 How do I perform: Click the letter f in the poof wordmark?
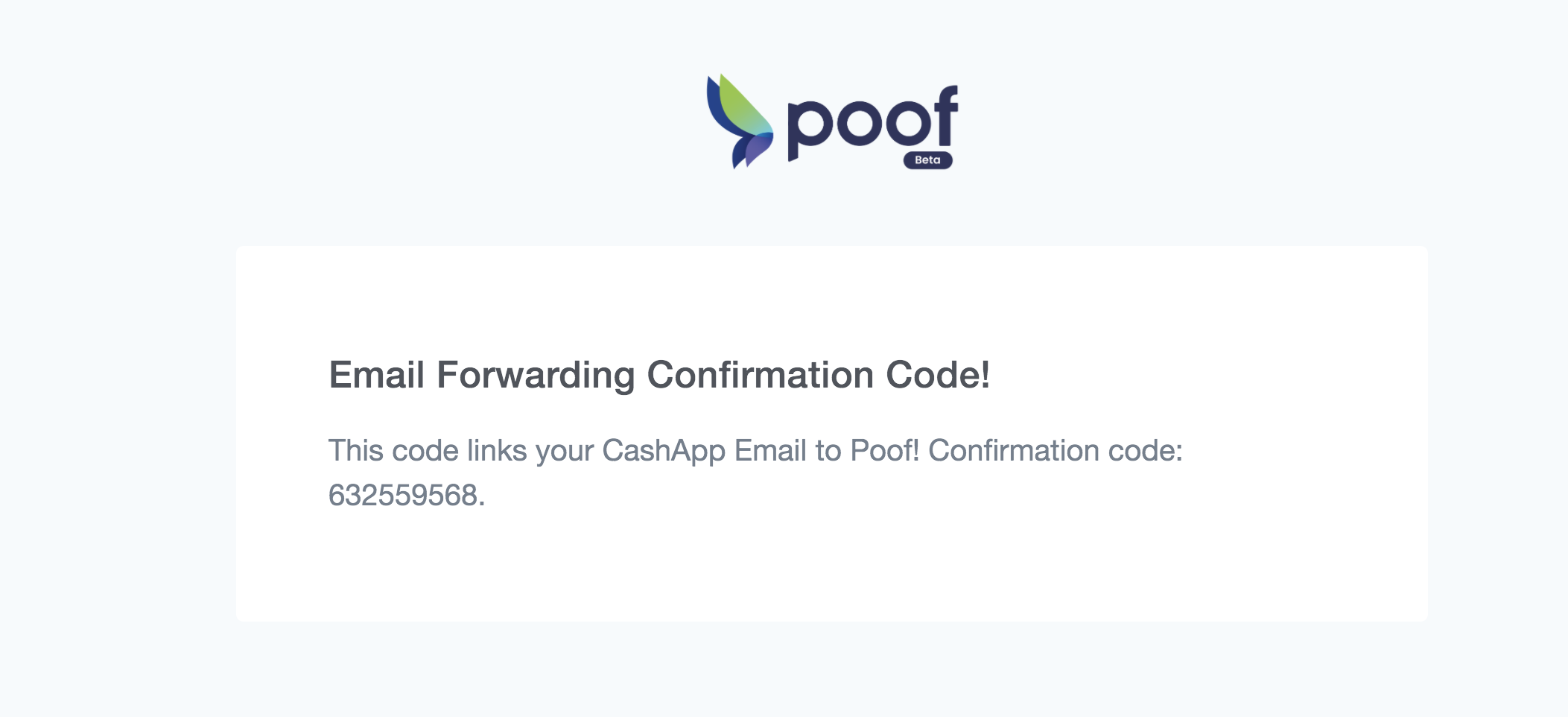pyautogui.click(x=945, y=116)
